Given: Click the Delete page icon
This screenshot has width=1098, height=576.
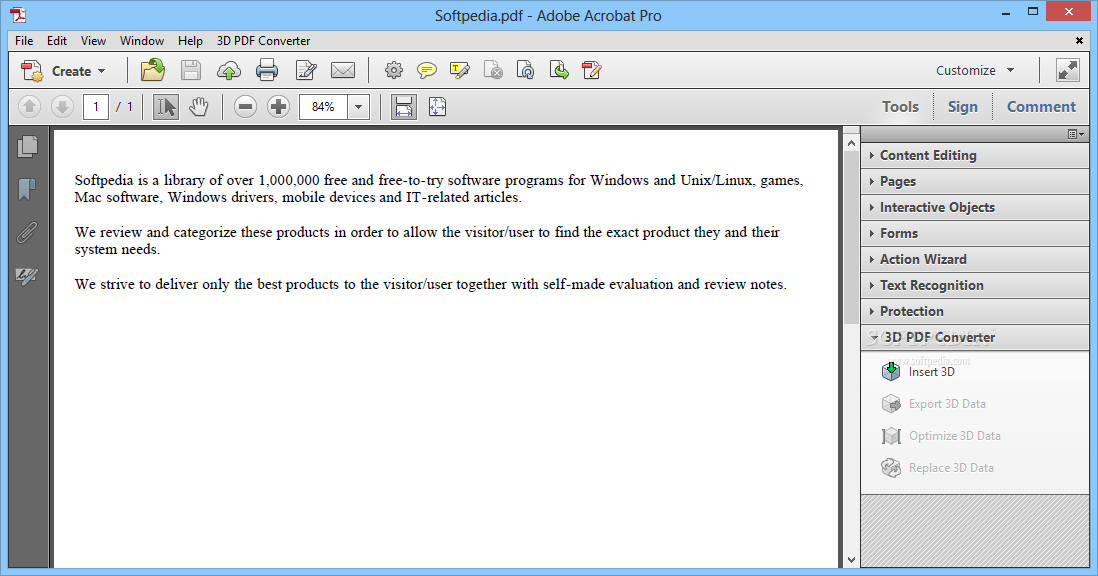Looking at the screenshot, I should click(493, 70).
